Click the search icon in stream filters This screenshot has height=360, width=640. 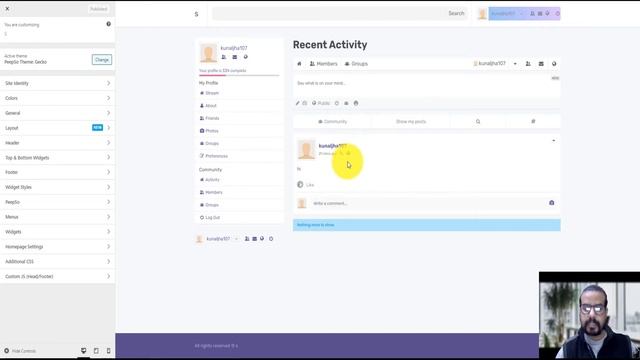[x=478, y=122]
